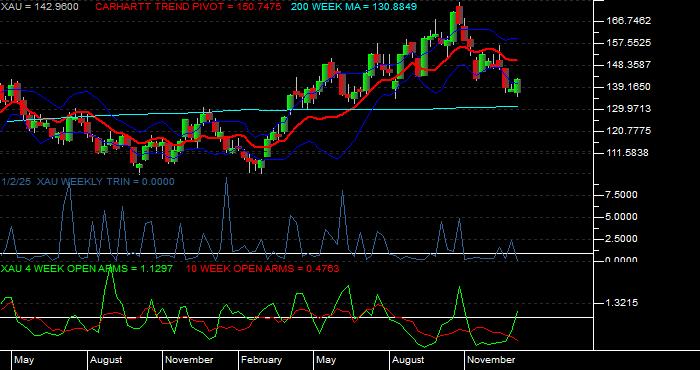Click the XAU = 142.9600 price label
The width and height of the screenshot is (700, 370).
coord(39,7)
